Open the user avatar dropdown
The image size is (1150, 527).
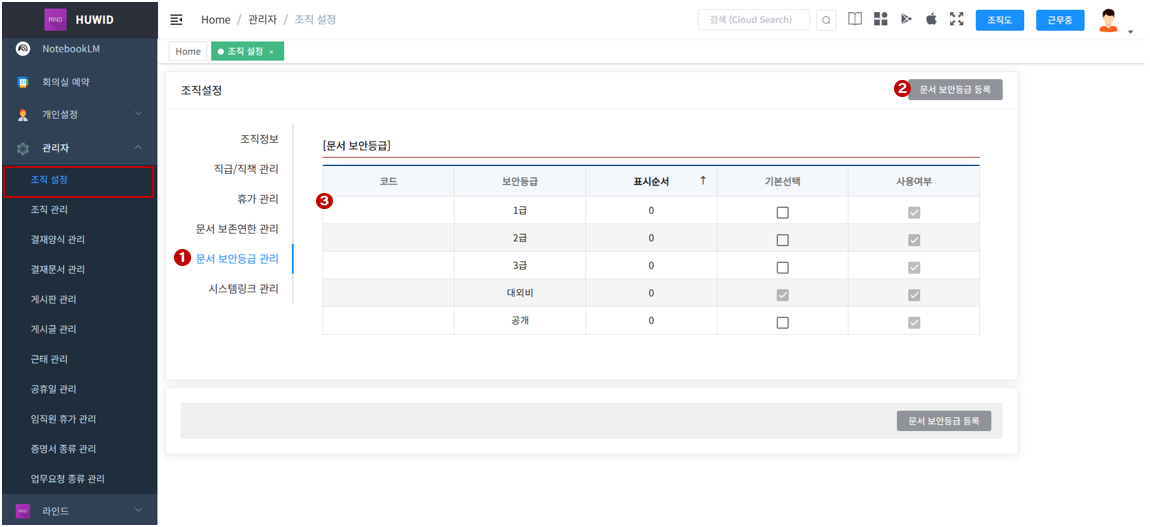pyautogui.click(x=1112, y=21)
